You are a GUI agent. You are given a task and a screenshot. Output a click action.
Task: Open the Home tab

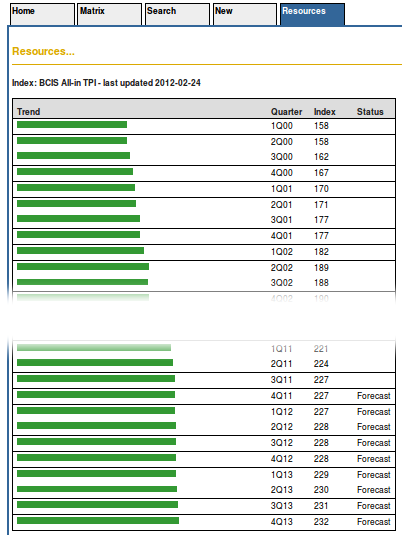[x=42, y=14]
